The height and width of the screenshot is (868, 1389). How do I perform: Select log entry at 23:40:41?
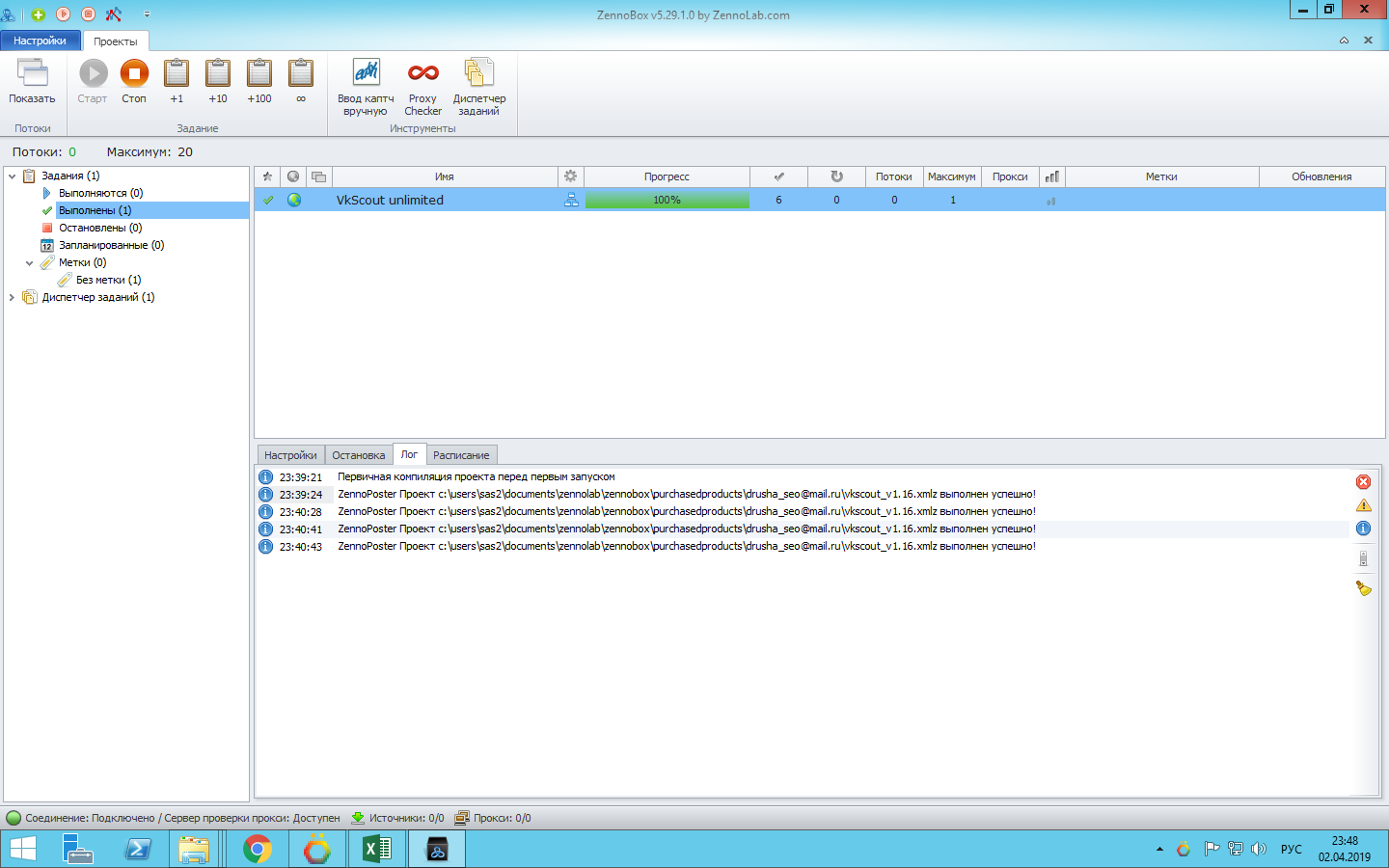click(803, 529)
